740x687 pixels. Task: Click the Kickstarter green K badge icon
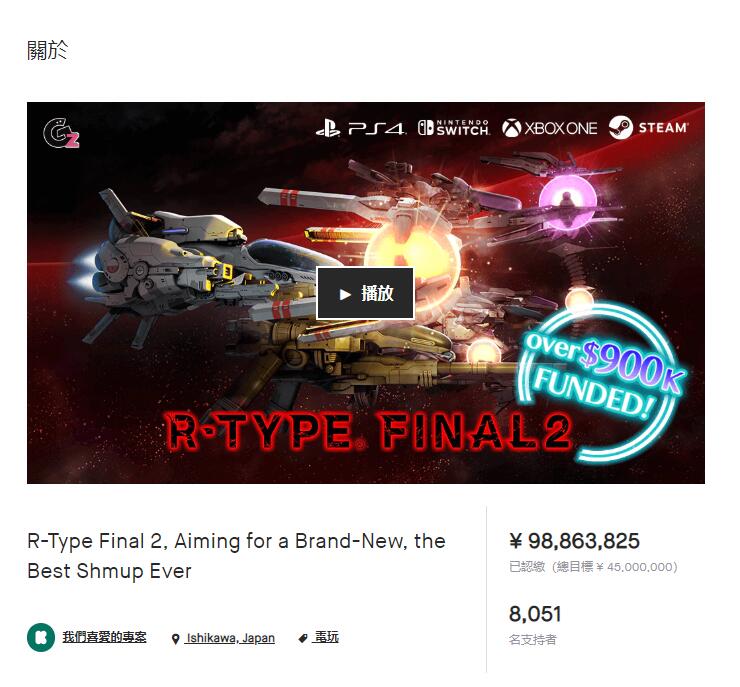(x=41, y=637)
